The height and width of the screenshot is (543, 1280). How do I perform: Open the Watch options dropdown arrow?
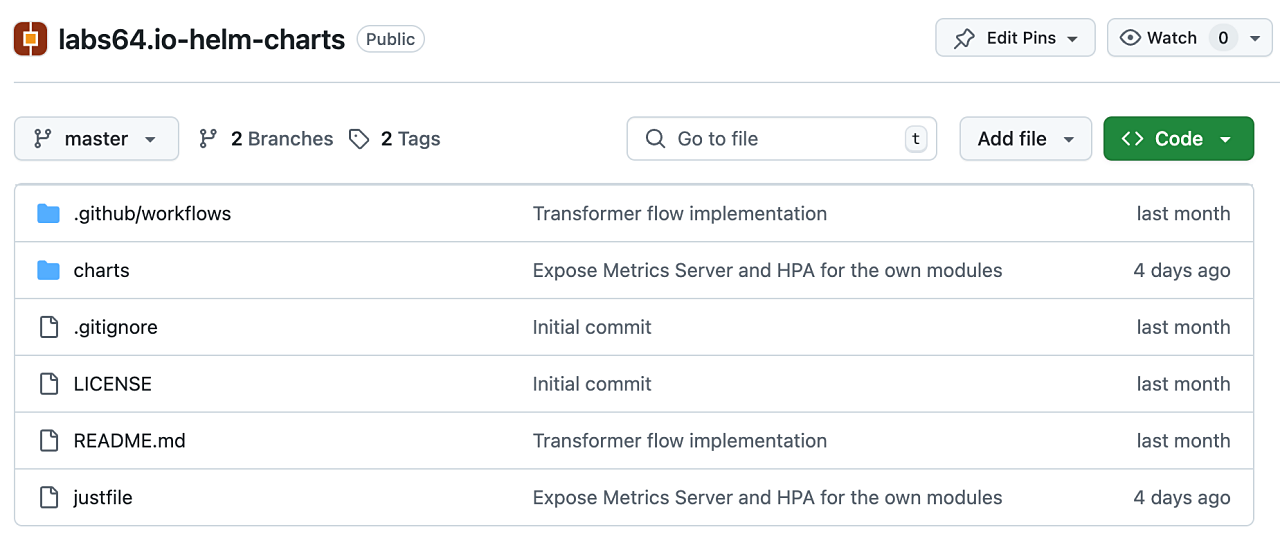point(1255,38)
